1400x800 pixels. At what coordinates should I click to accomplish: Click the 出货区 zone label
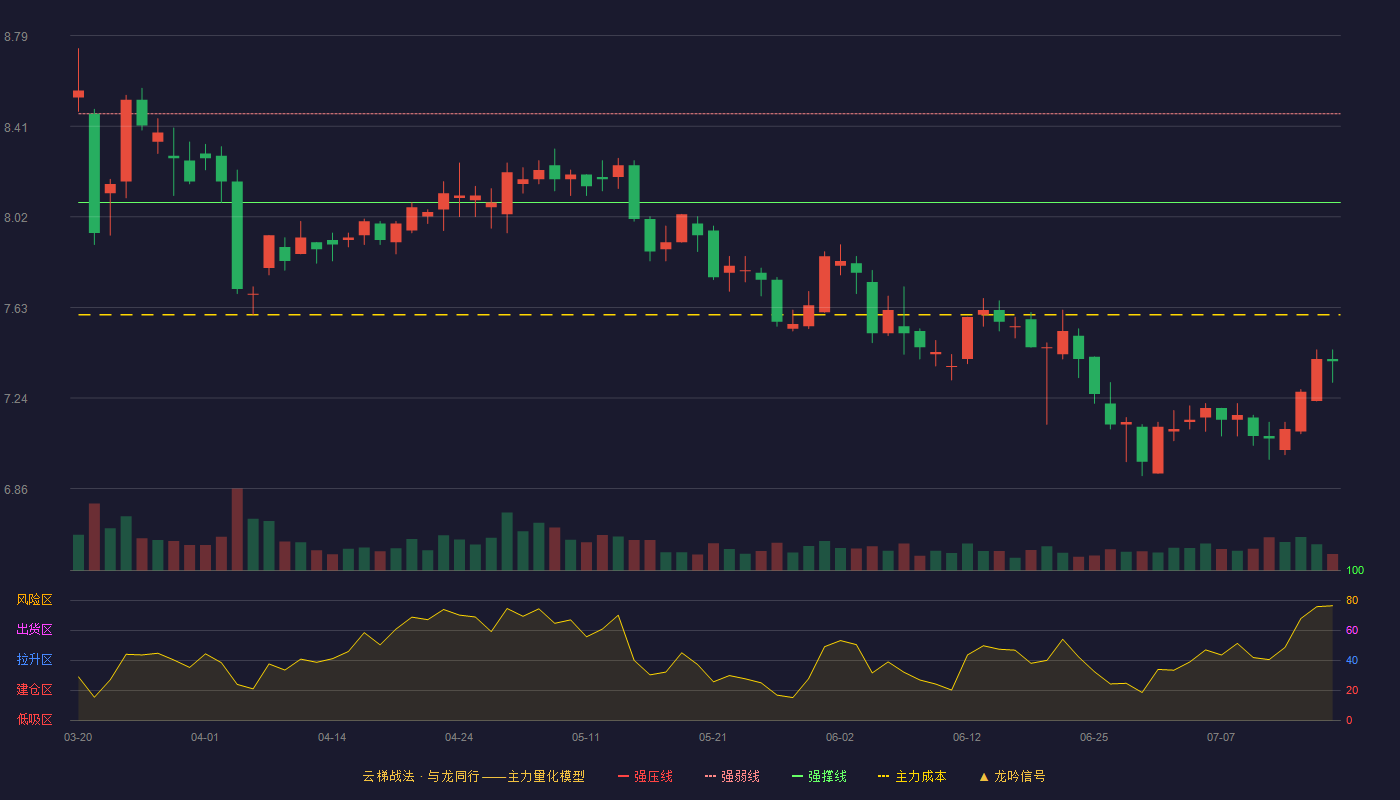(34, 630)
